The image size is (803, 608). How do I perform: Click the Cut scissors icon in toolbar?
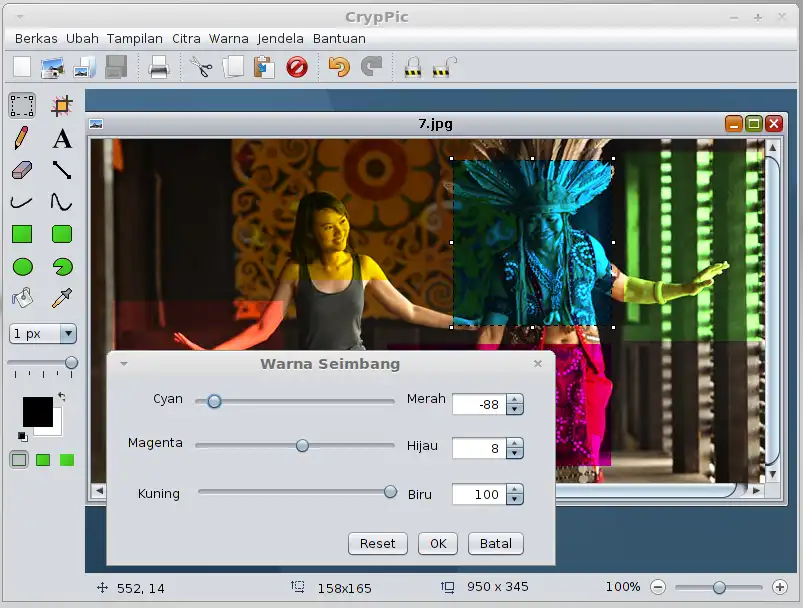click(x=201, y=67)
